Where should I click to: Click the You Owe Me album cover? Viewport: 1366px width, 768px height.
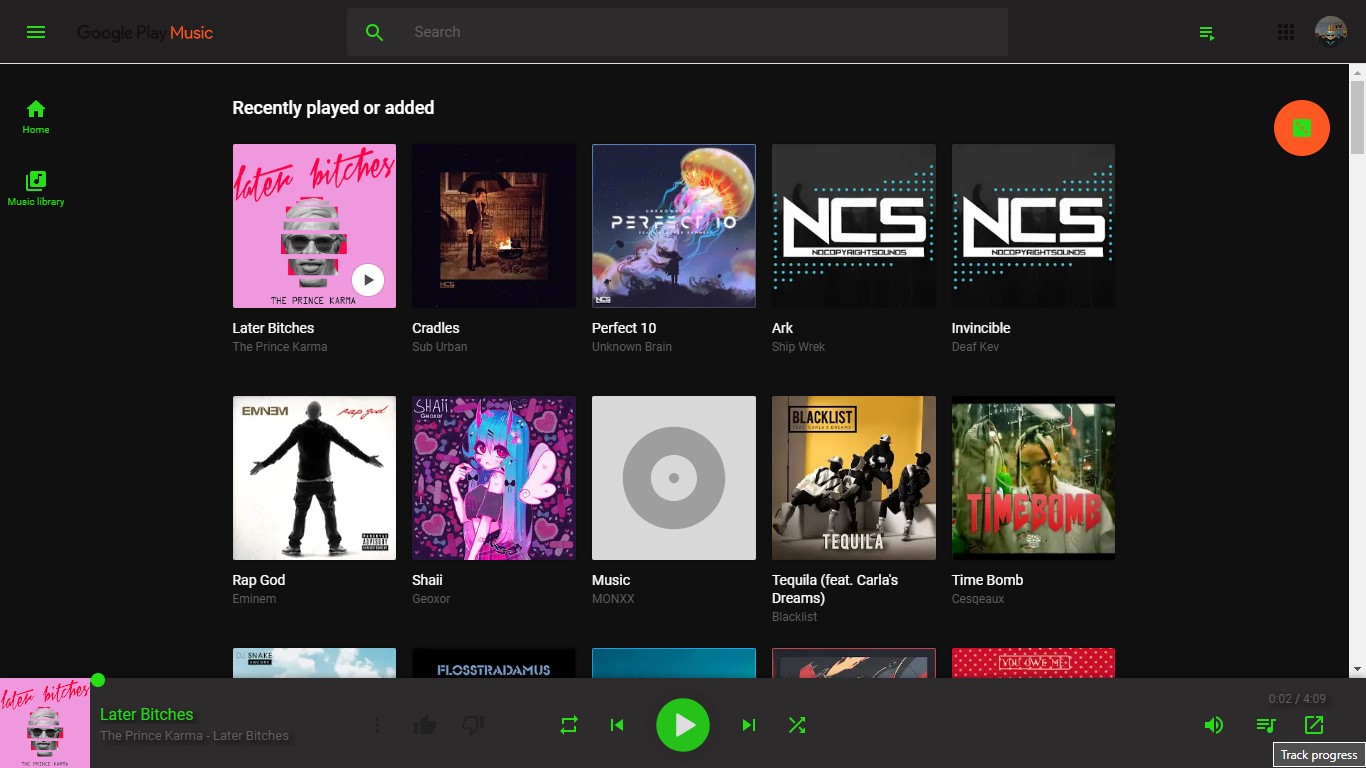1033,663
